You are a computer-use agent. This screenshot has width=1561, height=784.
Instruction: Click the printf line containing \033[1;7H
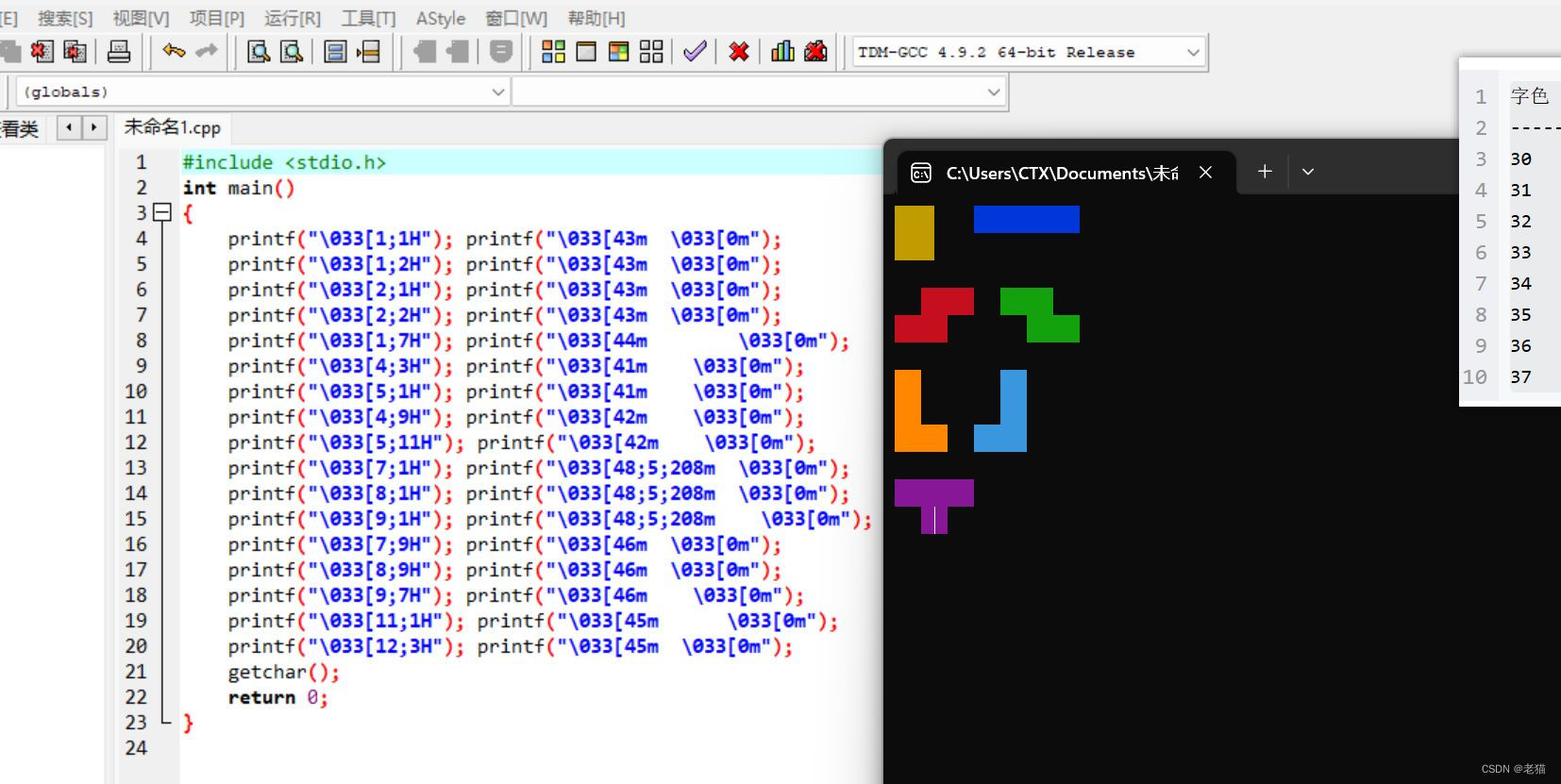pyautogui.click(x=538, y=341)
